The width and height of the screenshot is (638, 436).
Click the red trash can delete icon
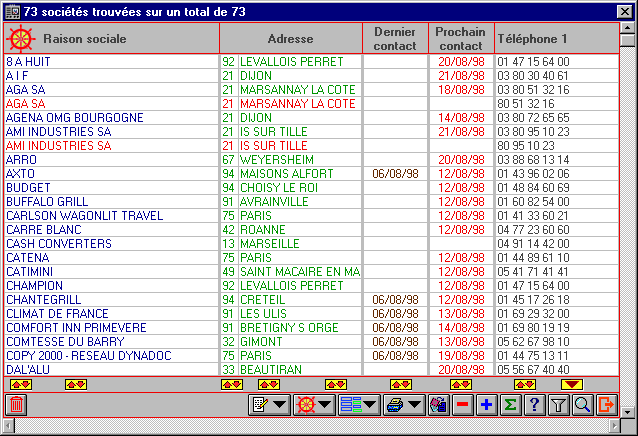point(16,405)
